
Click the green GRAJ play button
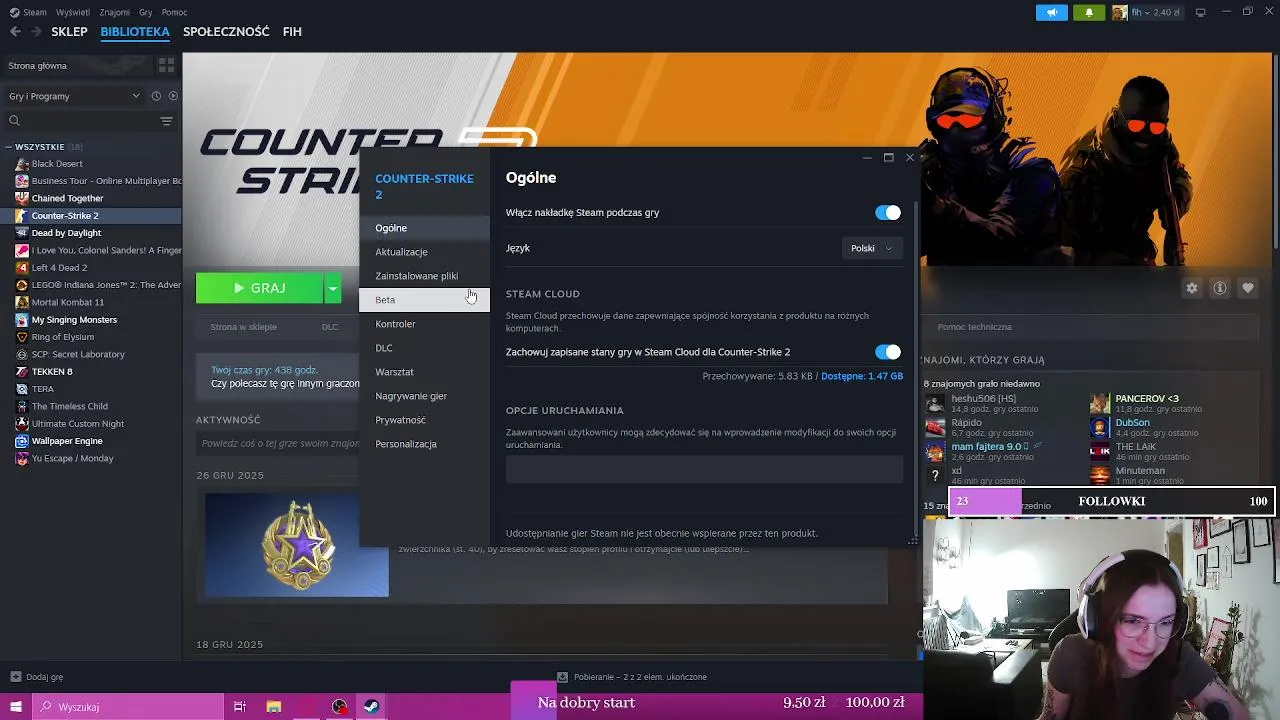point(259,288)
